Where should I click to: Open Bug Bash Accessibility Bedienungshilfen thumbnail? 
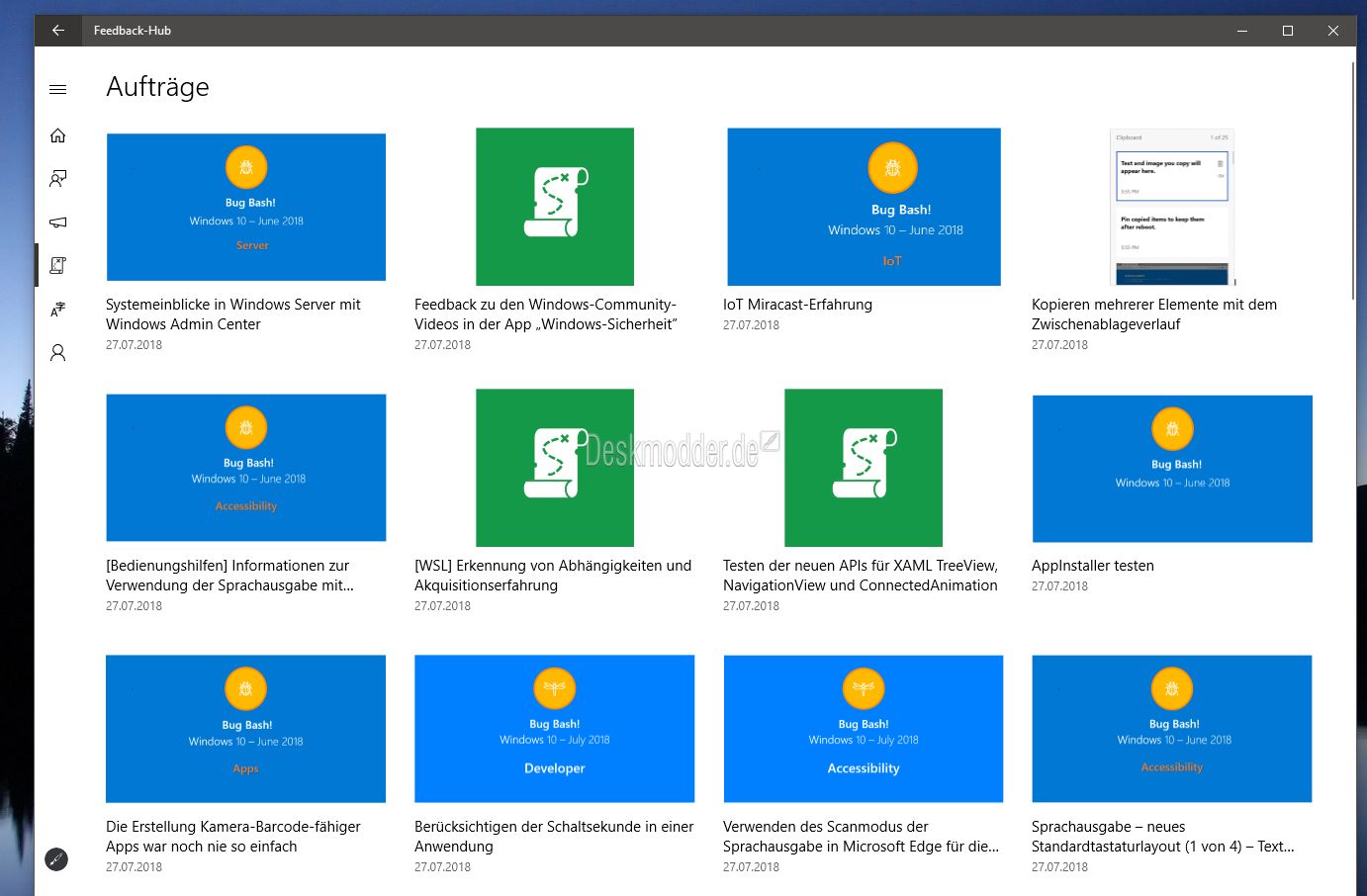click(x=246, y=468)
